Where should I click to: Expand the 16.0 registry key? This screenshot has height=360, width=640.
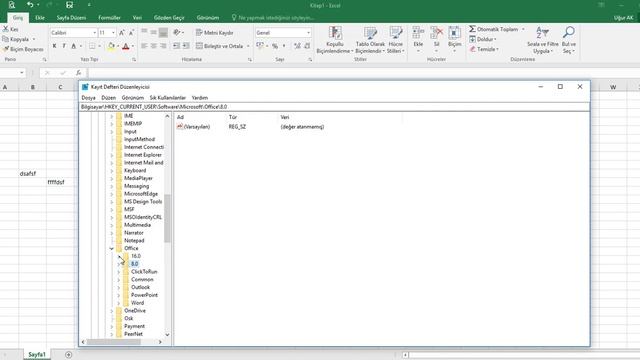[119, 256]
